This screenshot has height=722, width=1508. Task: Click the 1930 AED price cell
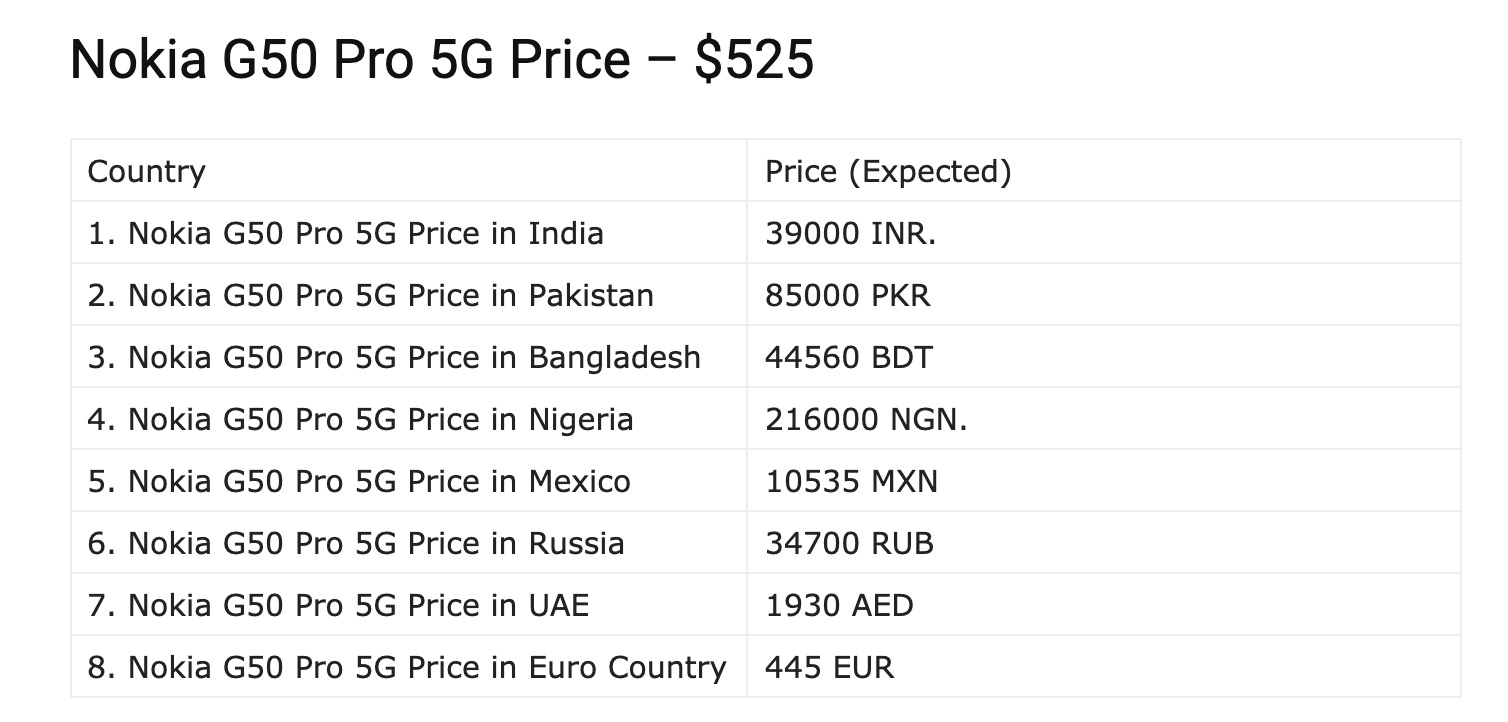tap(839, 606)
